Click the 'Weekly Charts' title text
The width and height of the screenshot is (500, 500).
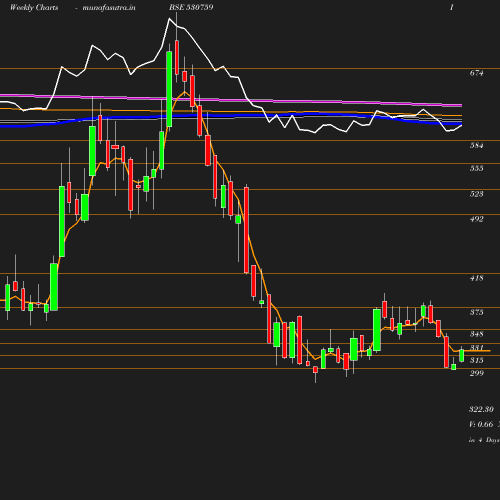tap(34, 7)
